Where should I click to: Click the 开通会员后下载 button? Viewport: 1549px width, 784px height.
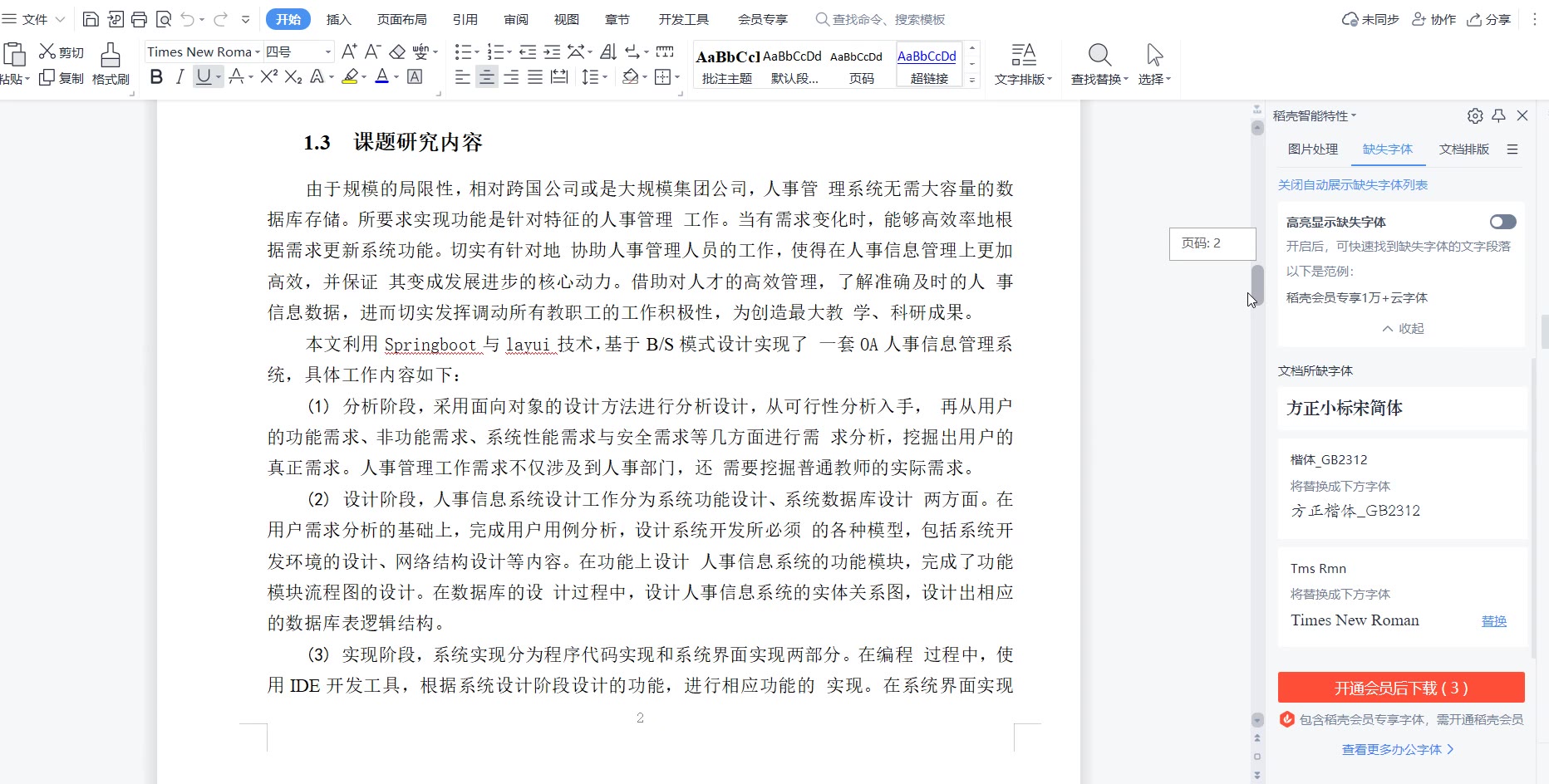(x=1400, y=688)
